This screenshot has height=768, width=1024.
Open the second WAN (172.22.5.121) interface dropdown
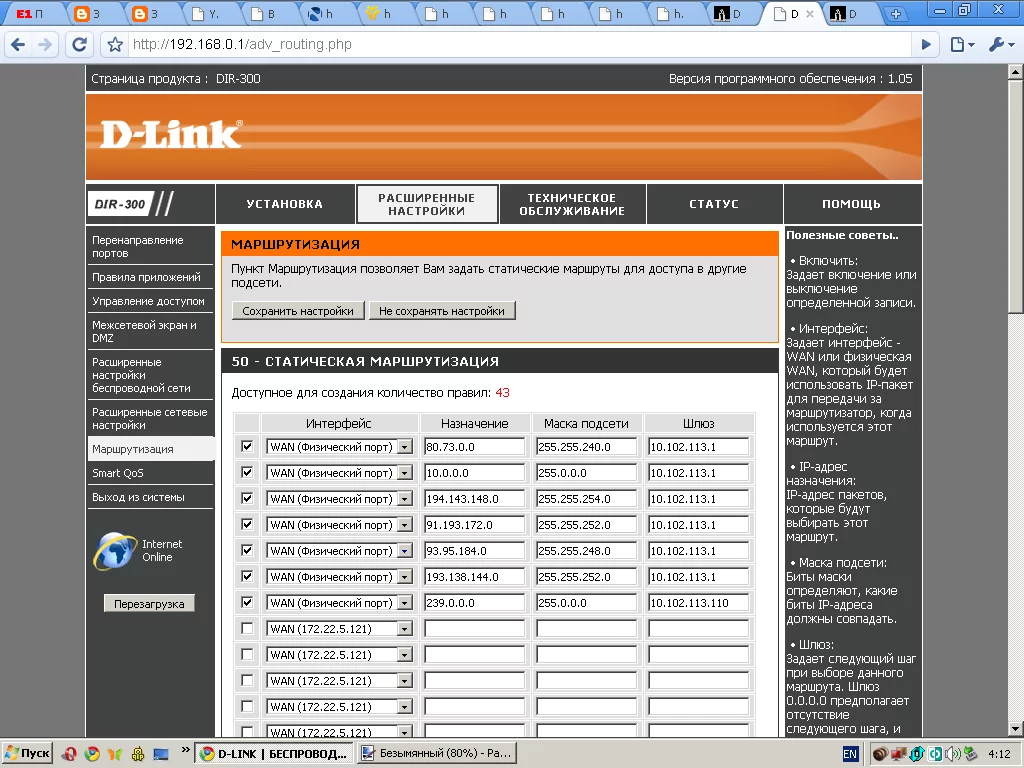(340, 655)
